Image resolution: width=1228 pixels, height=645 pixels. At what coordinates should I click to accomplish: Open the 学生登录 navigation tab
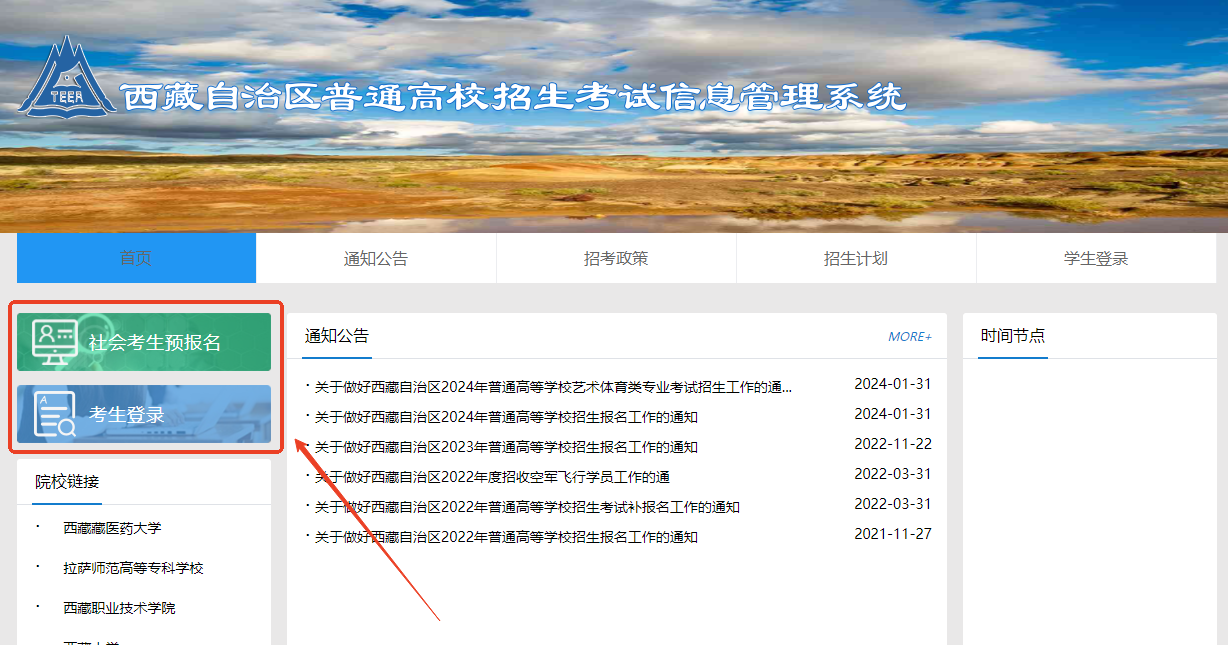tap(1096, 259)
